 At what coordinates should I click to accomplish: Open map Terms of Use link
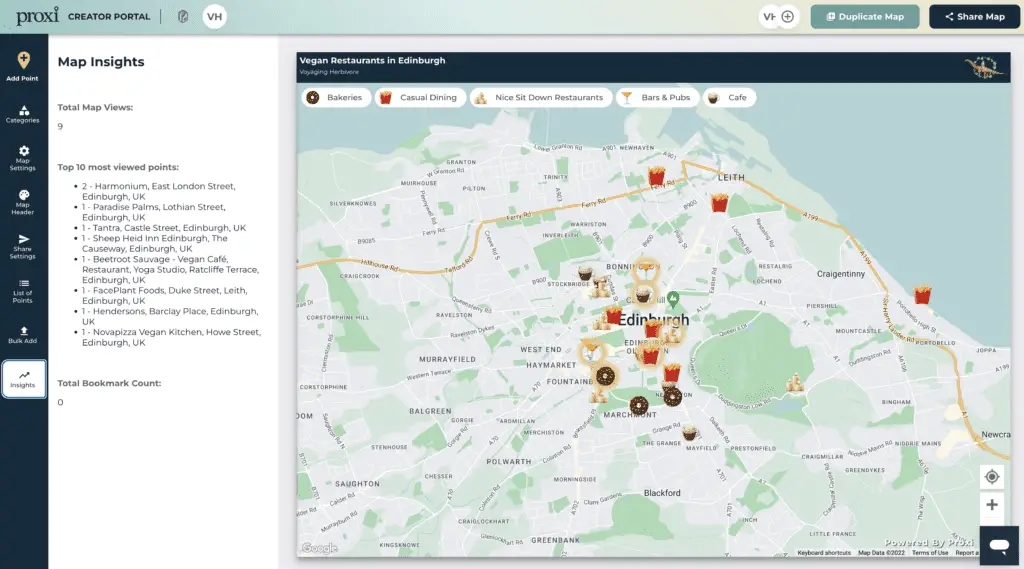click(x=930, y=553)
